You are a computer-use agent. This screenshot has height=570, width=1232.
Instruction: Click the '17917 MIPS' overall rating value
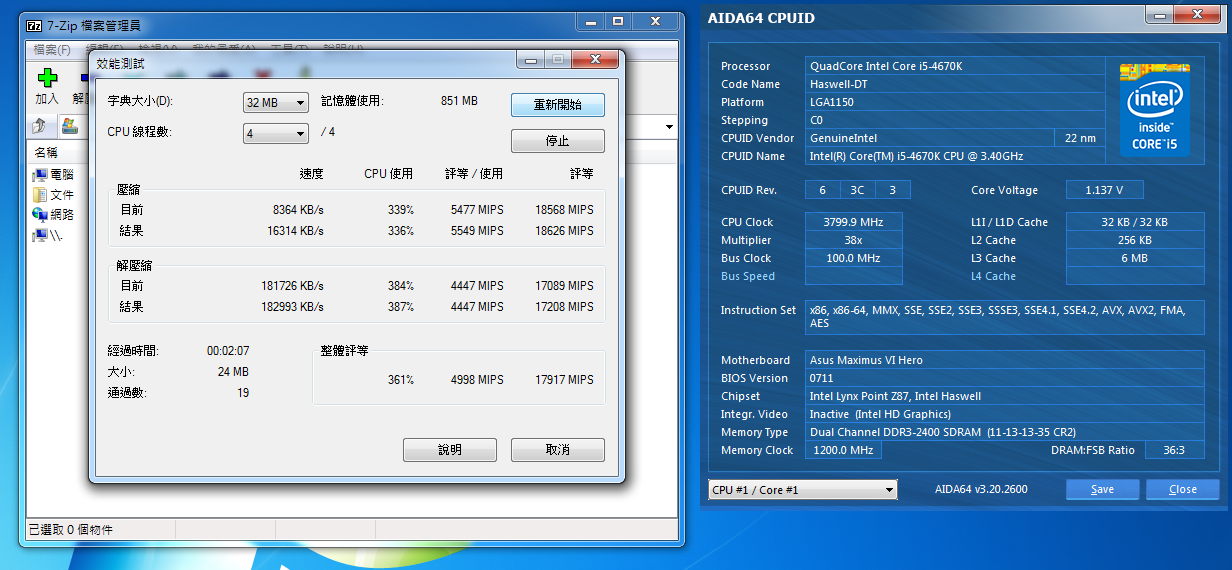[x=564, y=379]
